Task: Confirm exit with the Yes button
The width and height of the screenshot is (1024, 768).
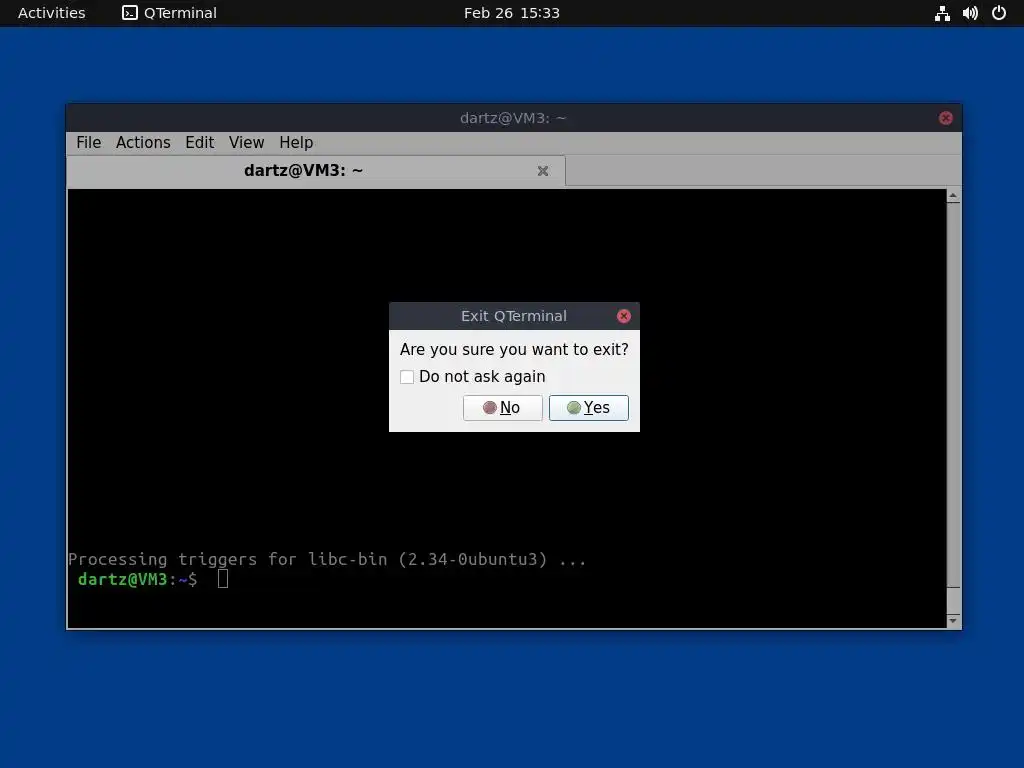Action: pyautogui.click(x=588, y=408)
